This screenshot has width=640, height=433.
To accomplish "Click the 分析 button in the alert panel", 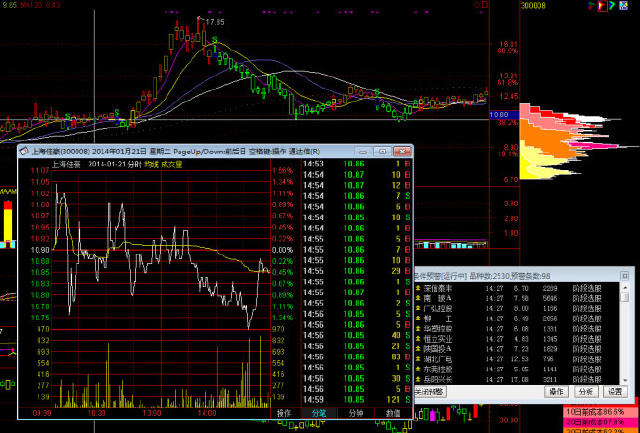I will coord(586,392).
